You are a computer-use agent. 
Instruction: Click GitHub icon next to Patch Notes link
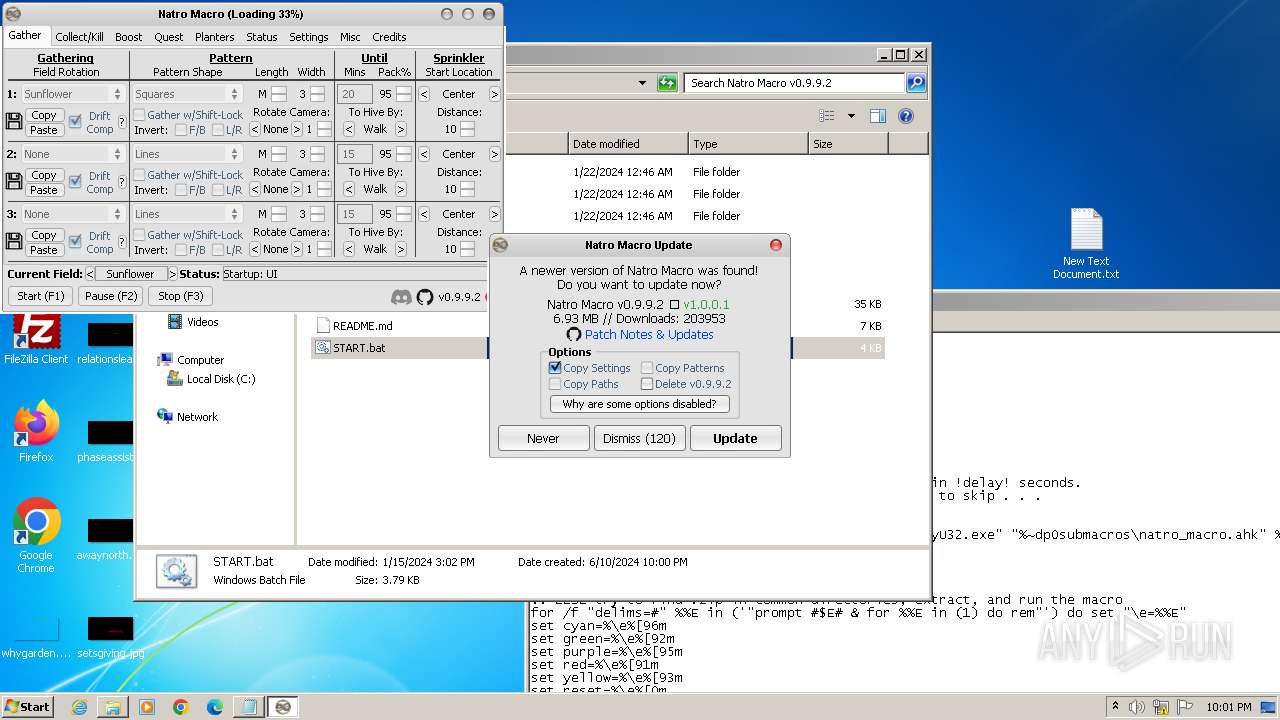point(574,335)
